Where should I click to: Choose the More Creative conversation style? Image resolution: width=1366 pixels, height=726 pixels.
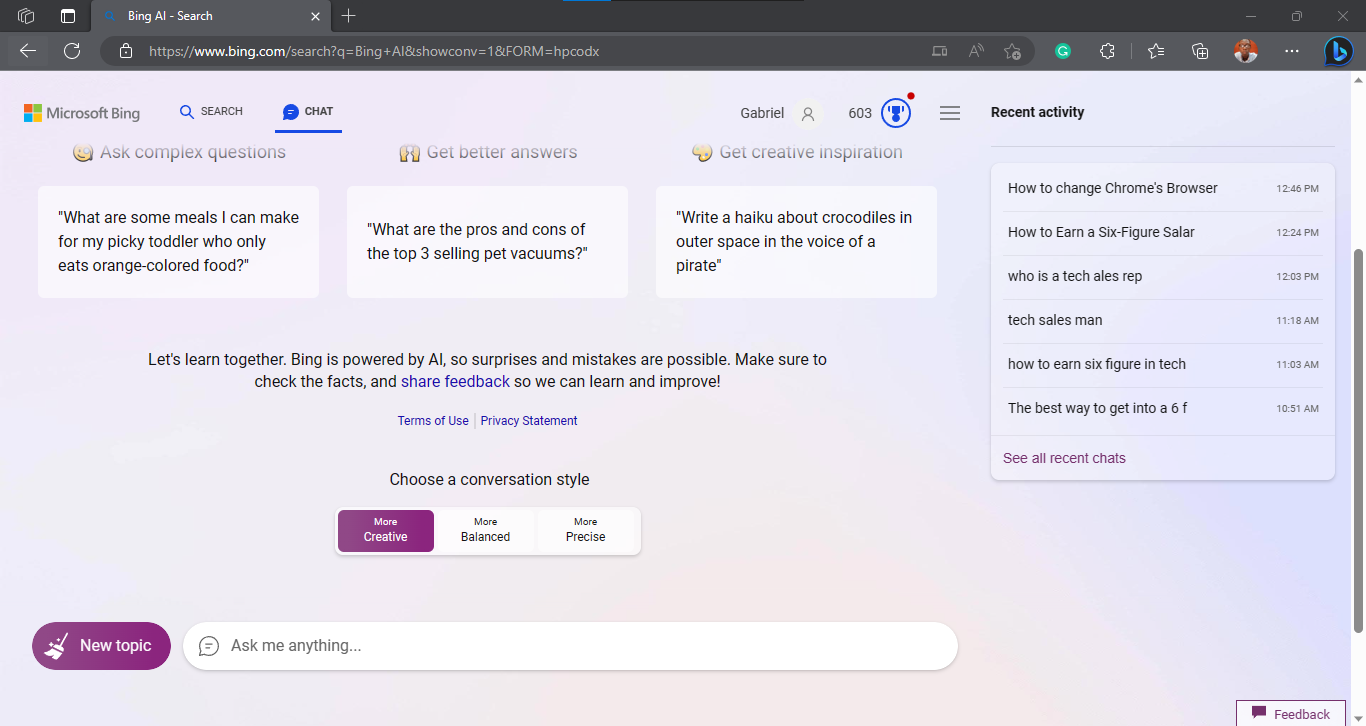[x=386, y=531]
